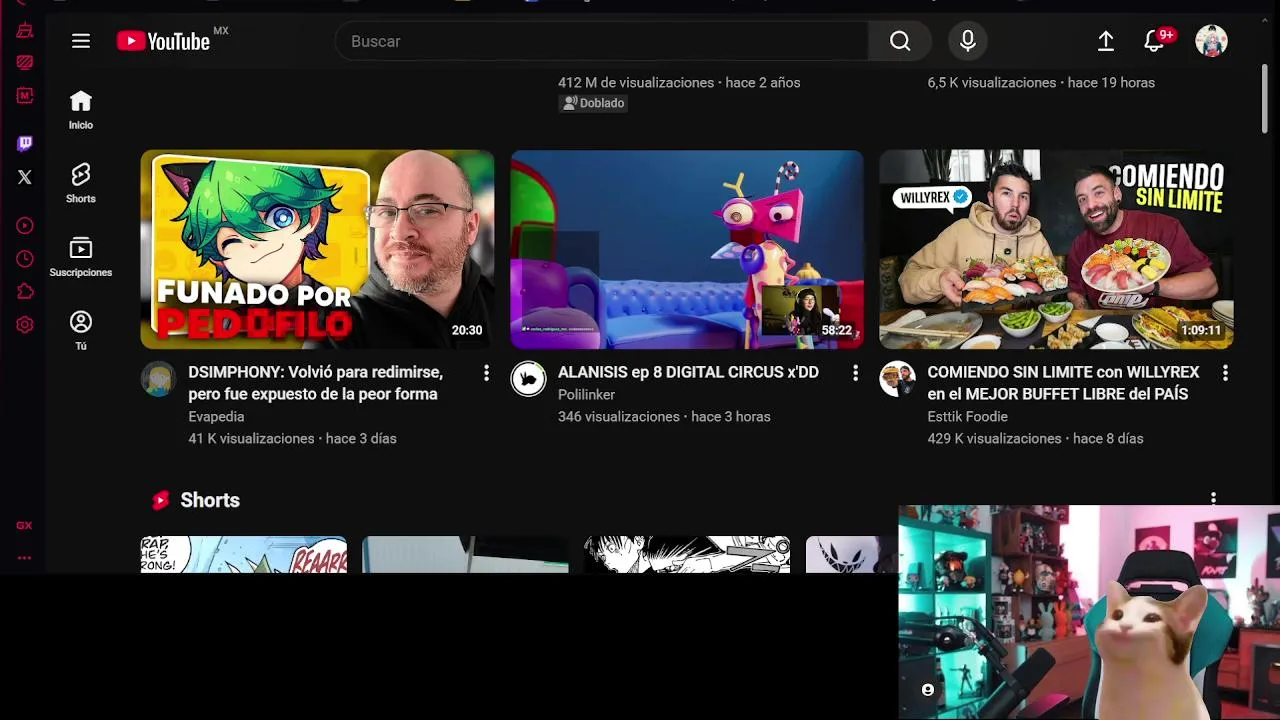Open GX Cleaner broom icon

pyautogui.click(x=25, y=31)
